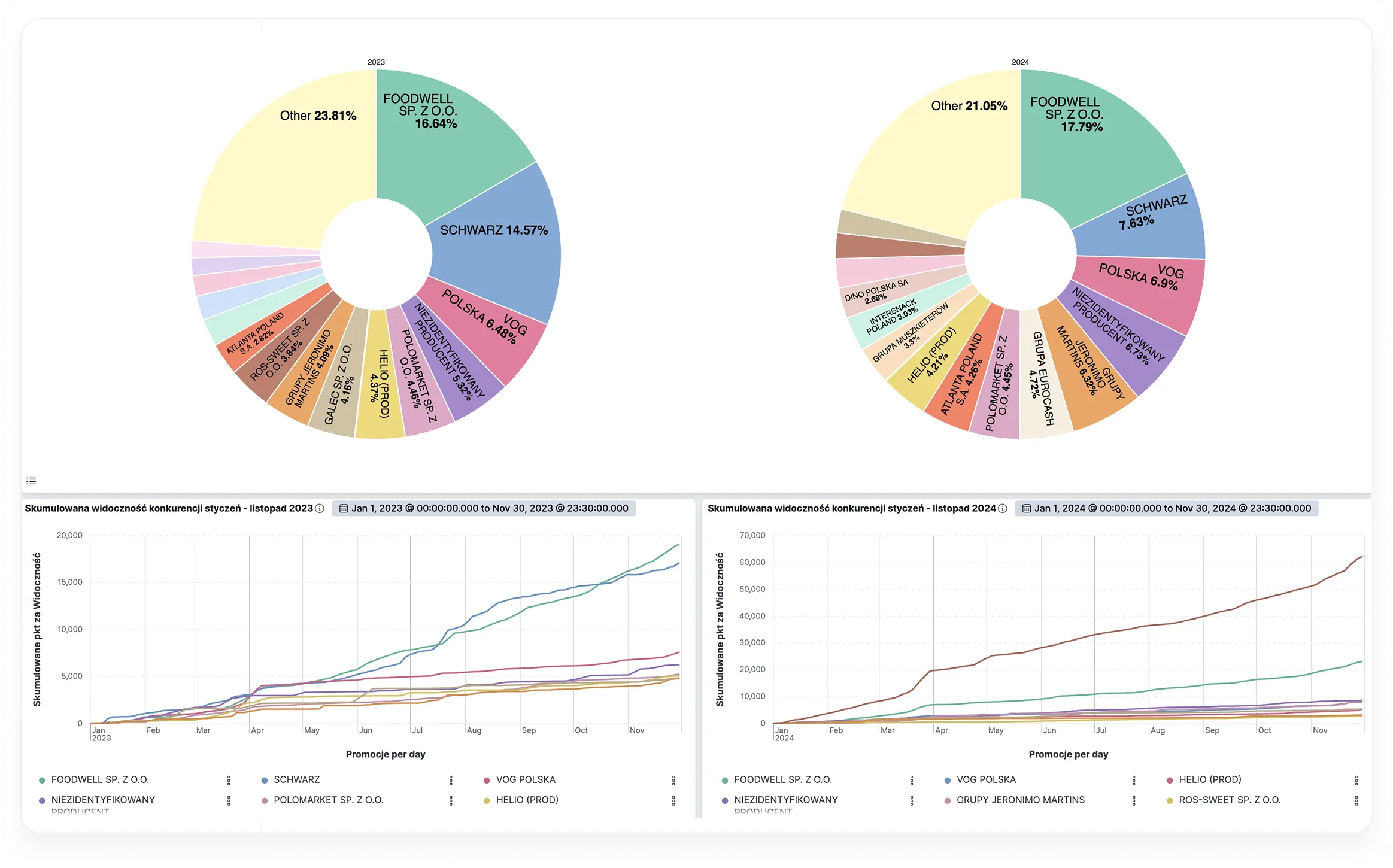This screenshot has width=1393, height=868.
Task: Open options for POLOMARKET SP. Z O.O. legend entry
Action: click(x=451, y=800)
